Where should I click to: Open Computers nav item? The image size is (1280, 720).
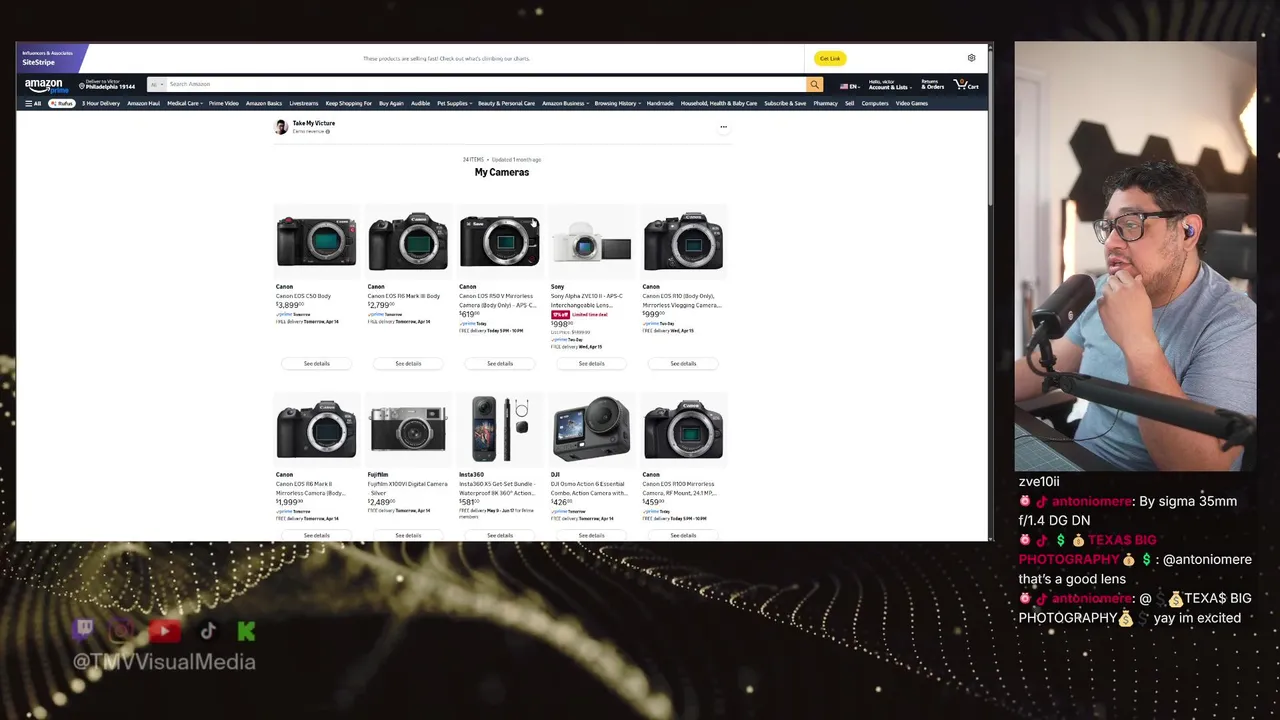tap(875, 103)
